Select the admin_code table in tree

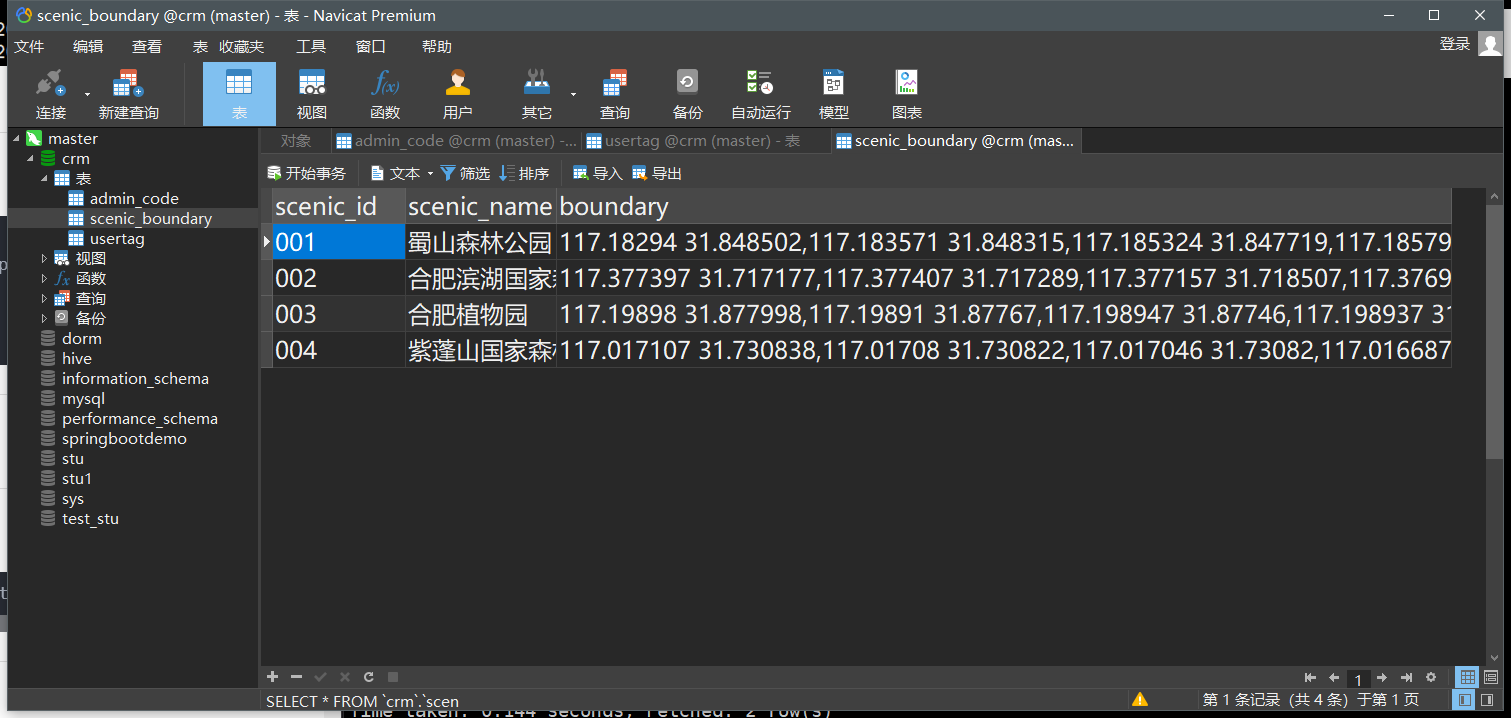point(133,198)
